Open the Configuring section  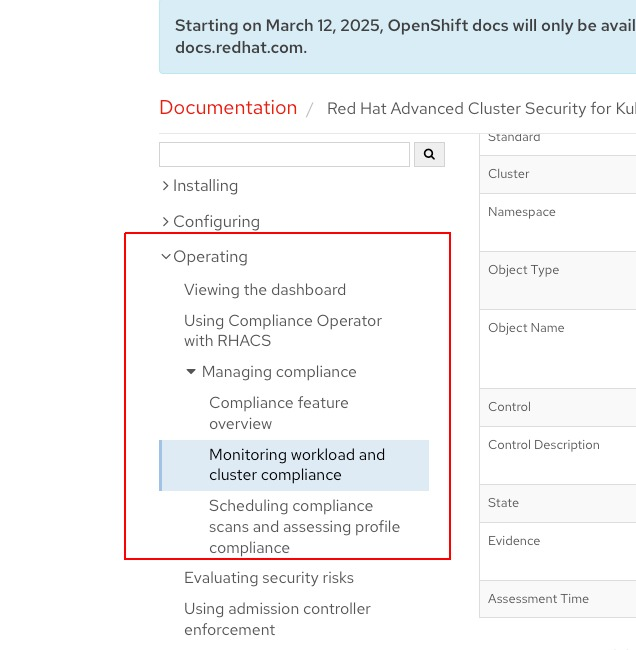coord(216,222)
